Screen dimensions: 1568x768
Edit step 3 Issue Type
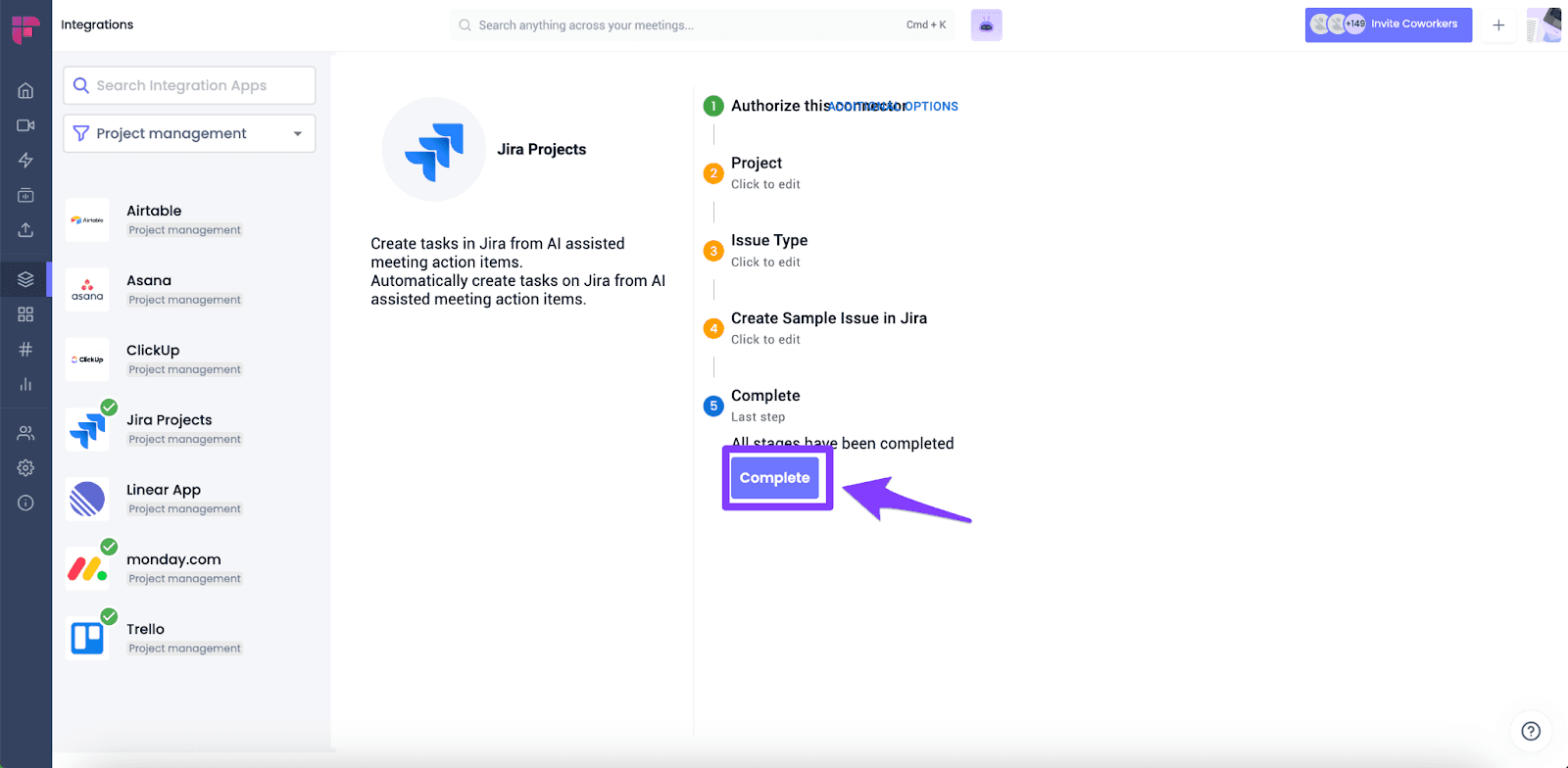769,240
